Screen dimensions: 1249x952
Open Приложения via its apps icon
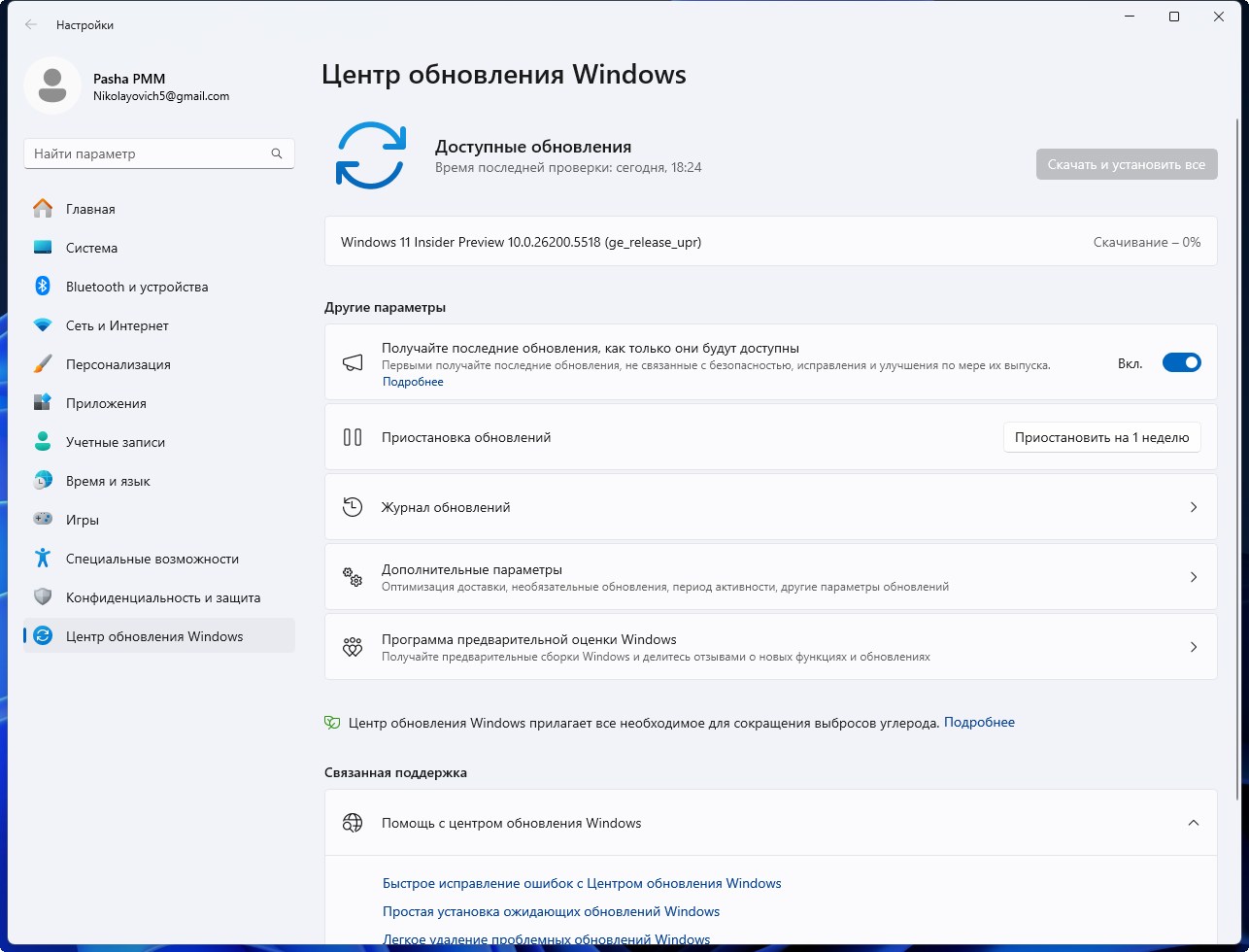[x=43, y=403]
